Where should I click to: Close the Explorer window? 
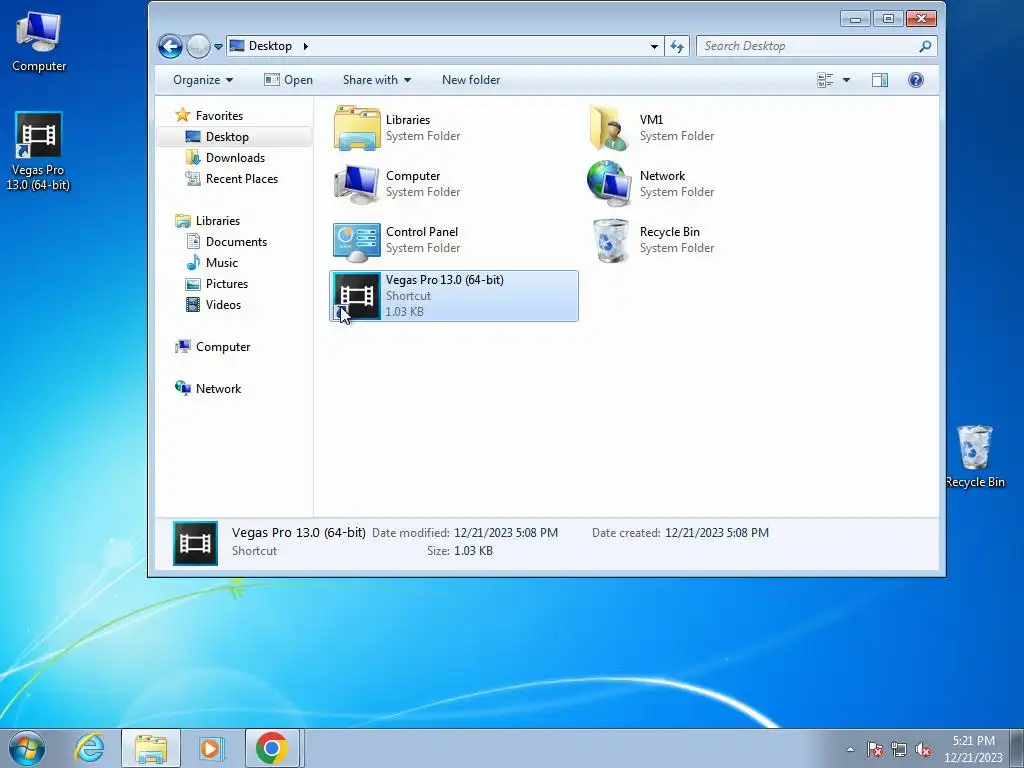[x=921, y=18]
